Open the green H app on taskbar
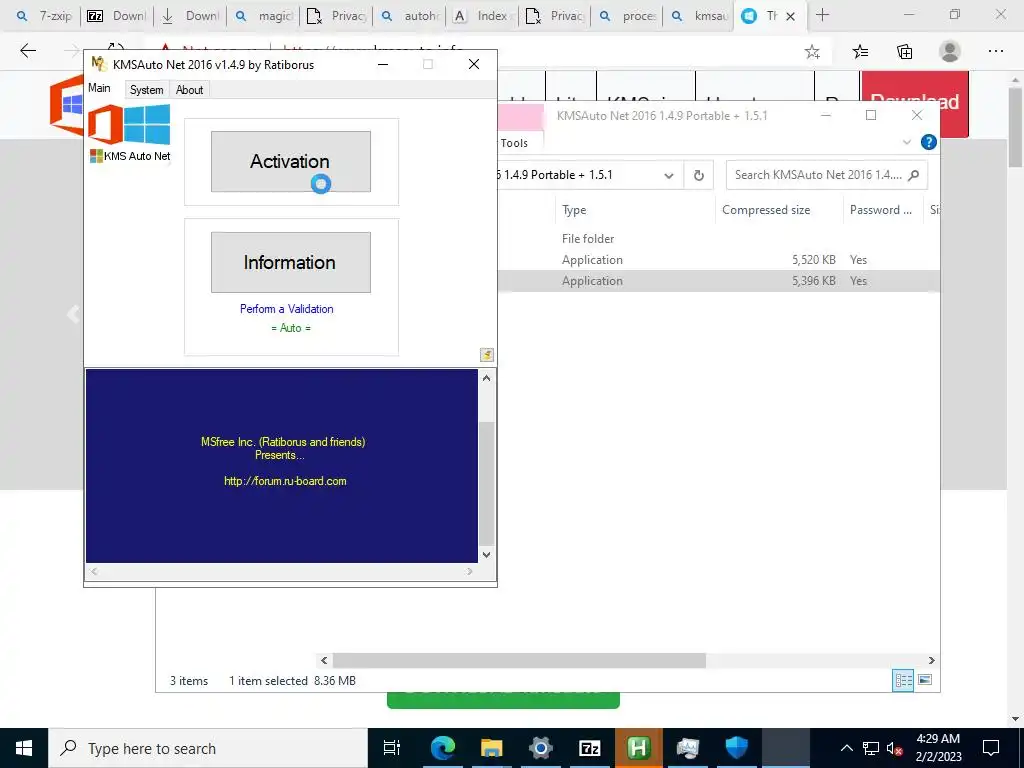This screenshot has width=1024, height=768. coord(638,748)
